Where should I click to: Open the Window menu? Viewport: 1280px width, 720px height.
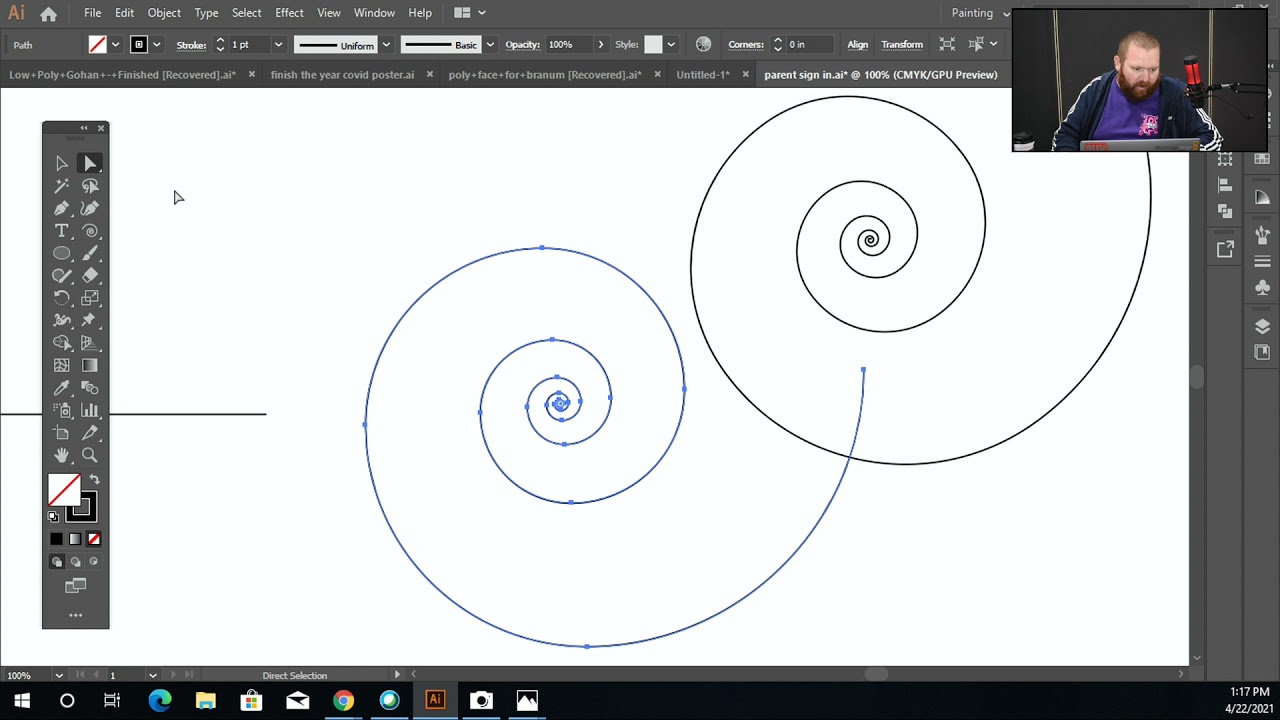tap(374, 13)
